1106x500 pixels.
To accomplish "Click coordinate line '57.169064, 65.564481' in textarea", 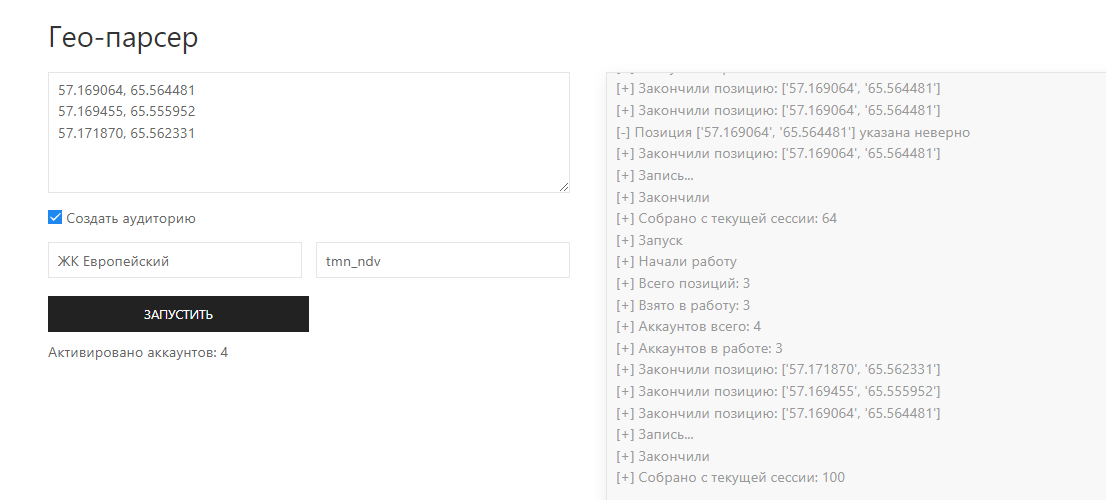I will point(126,90).
